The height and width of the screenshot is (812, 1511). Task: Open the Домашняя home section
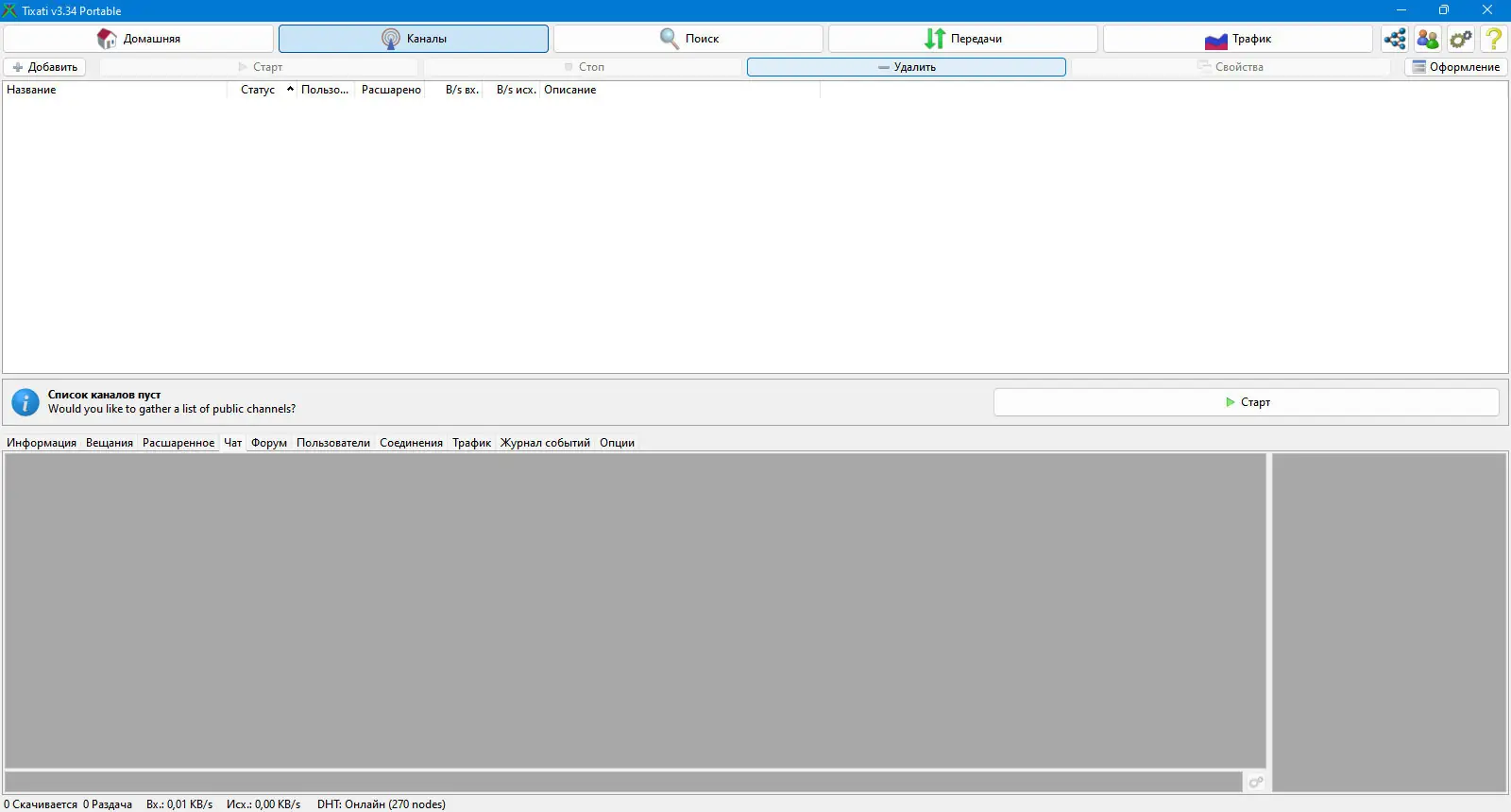pyautogui.click(x=139, y=39)
